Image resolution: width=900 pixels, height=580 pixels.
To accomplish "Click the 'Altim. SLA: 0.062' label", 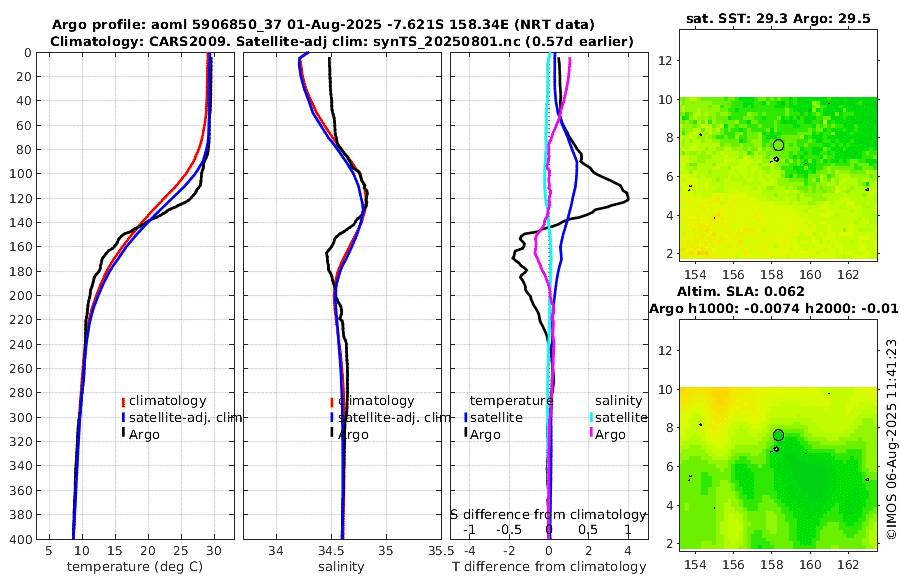I will point(740,291).
